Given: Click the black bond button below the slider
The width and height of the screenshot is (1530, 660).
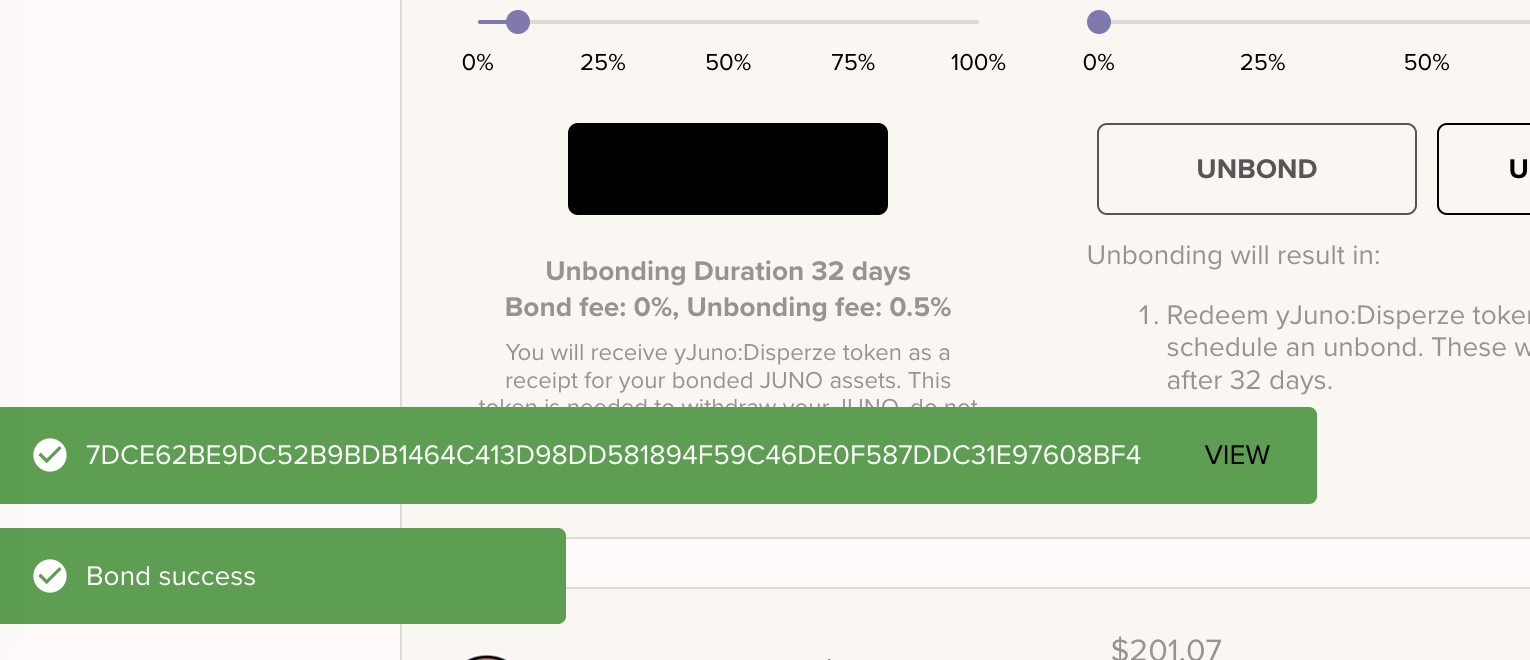Looking at the screenshot, I should pyautogui.click(x=727, y=169).
